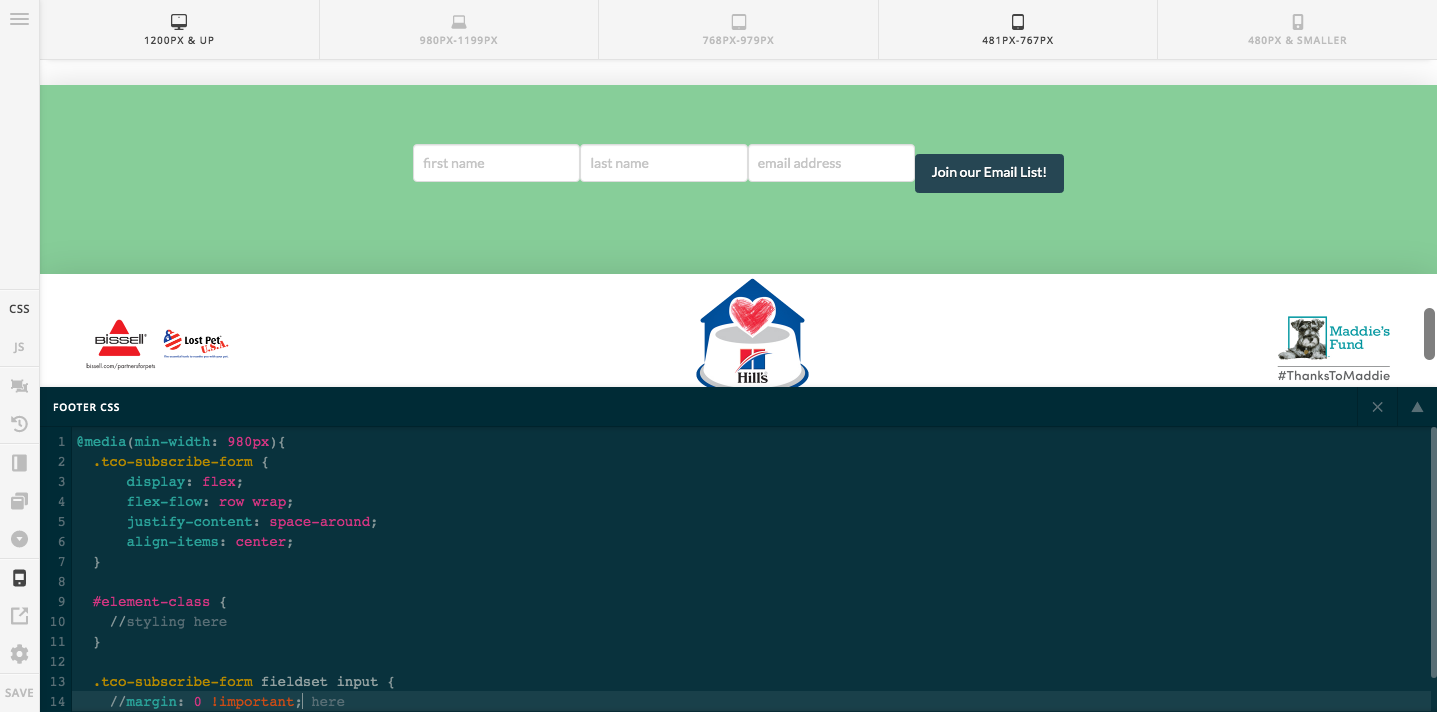
Task: Expand the Footer CSS panel with up arrow
Action: tap(1416, 407)
